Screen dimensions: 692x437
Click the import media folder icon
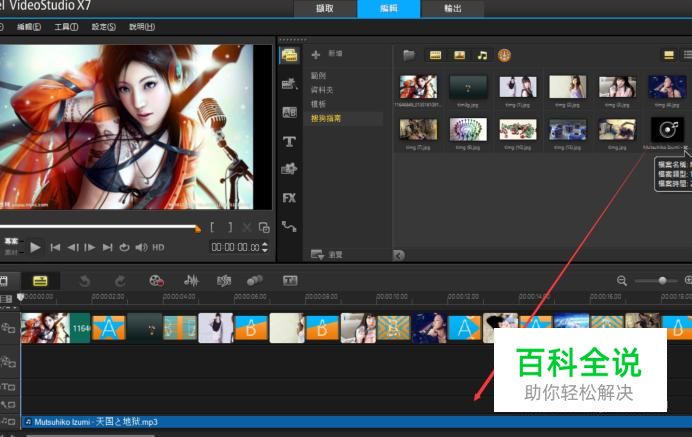409,55
